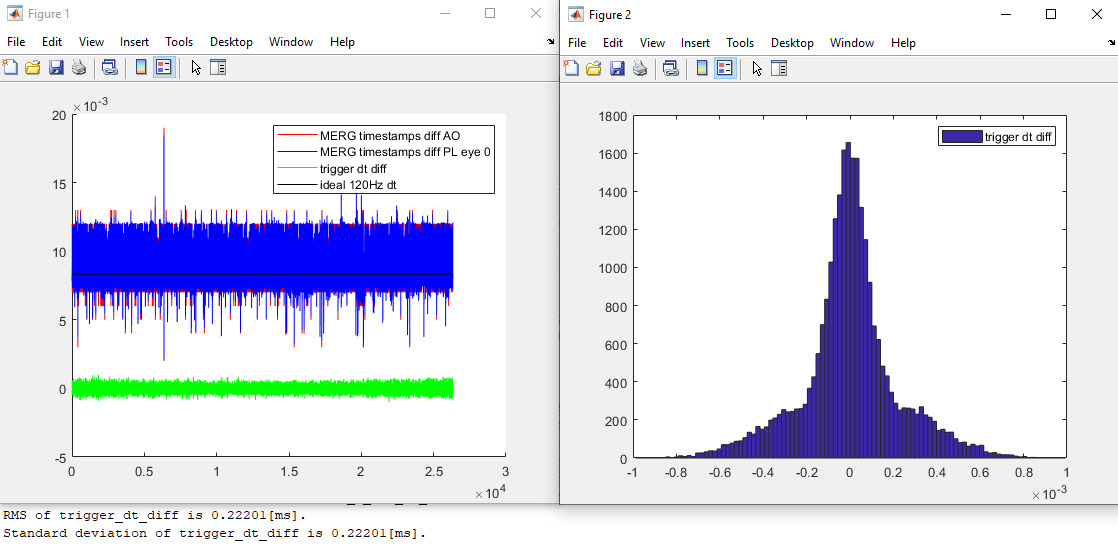
Task: Open Desktop menu in Figure 2
Action: [x=792, y=43]
